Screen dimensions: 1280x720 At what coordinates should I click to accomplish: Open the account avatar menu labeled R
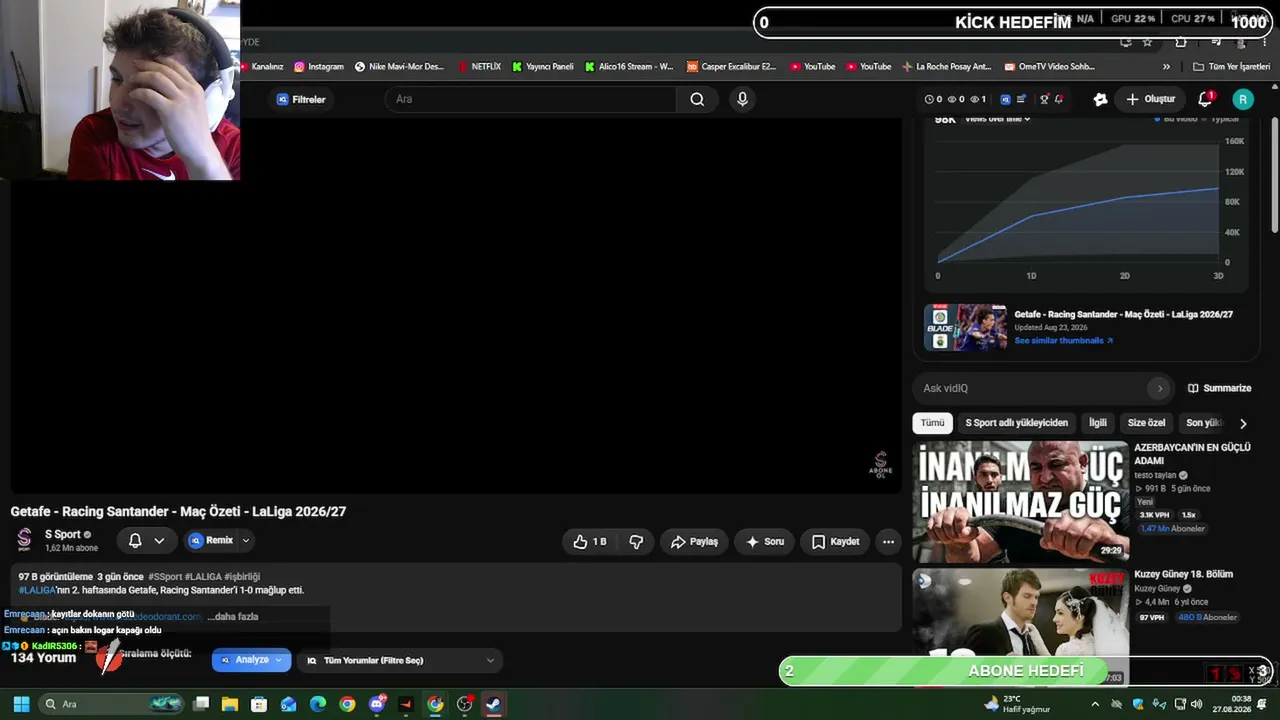click(1243, 99)
